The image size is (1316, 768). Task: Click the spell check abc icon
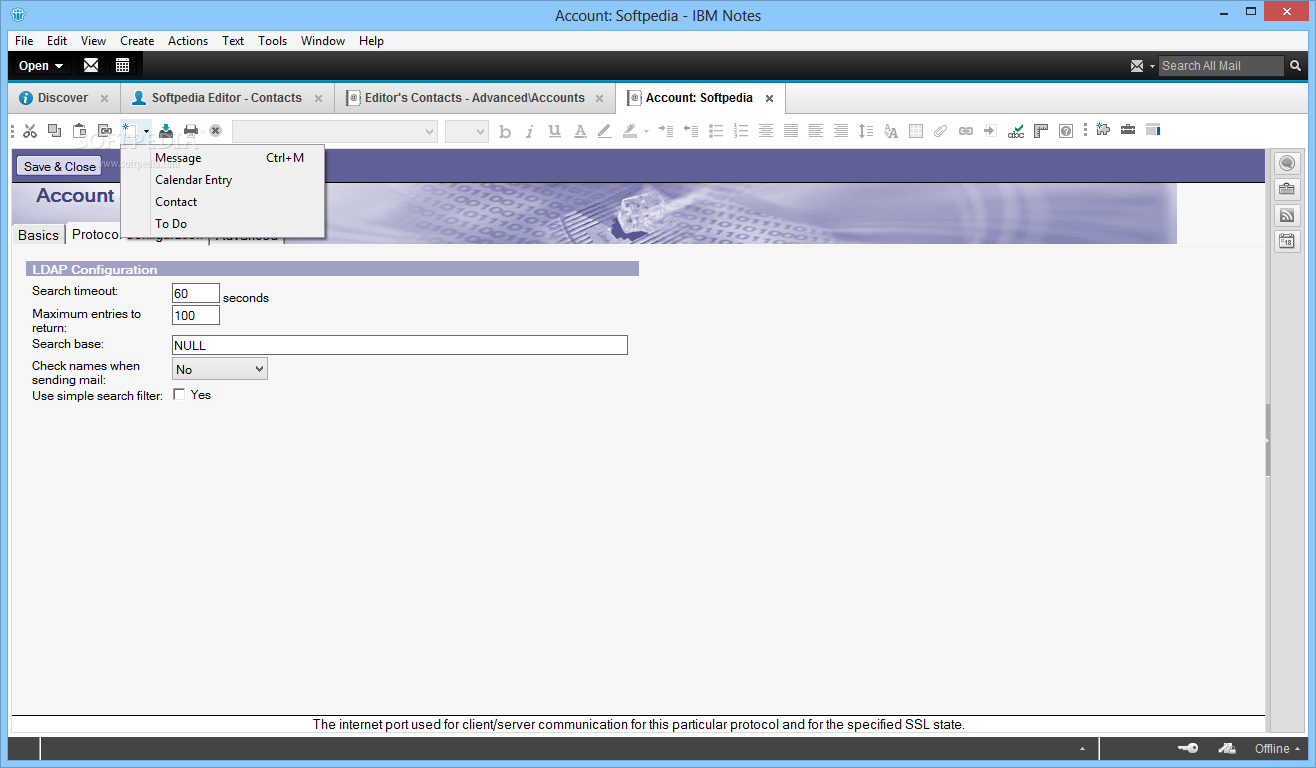1016,131
